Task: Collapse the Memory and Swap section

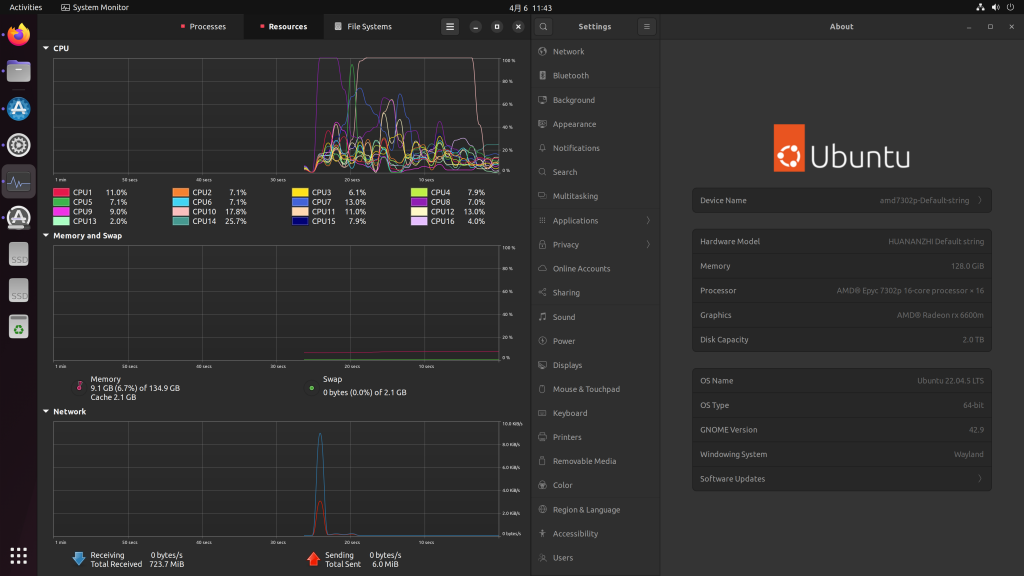Action: click(x=46, y=236)
